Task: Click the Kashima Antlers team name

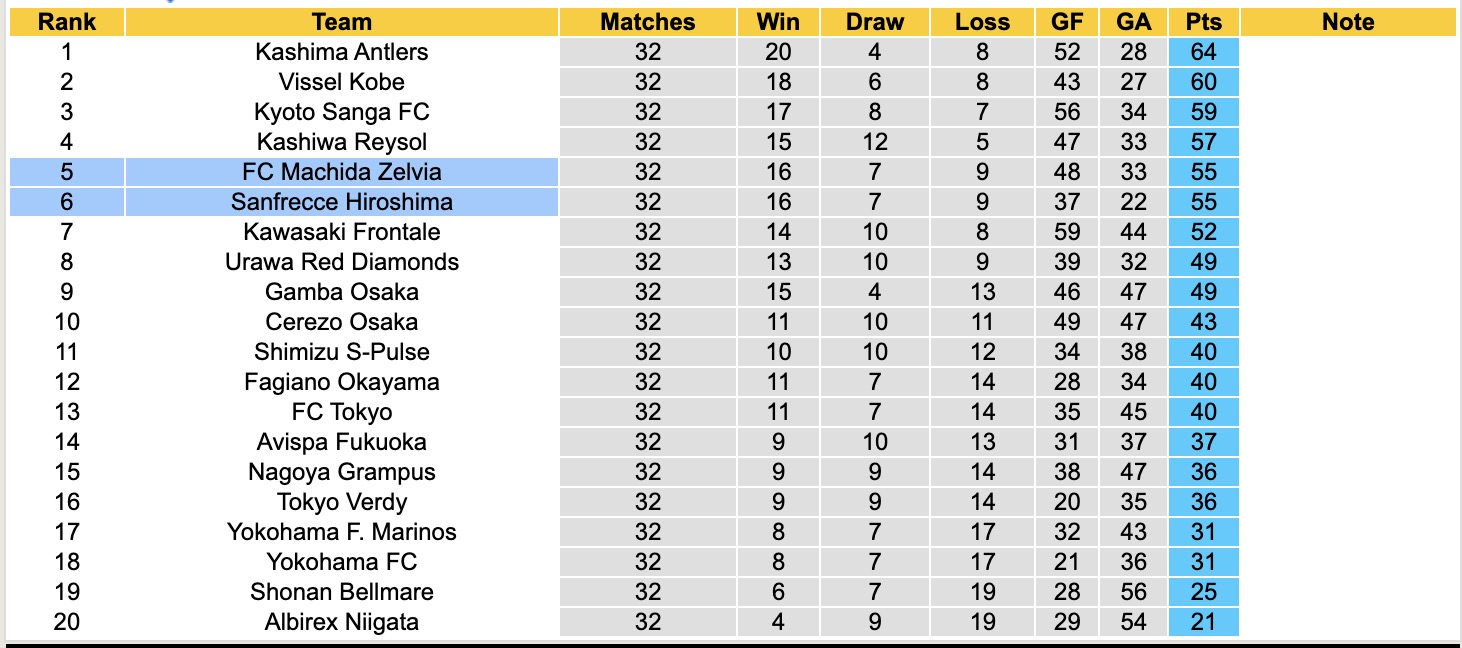Action: coord(342,52)
